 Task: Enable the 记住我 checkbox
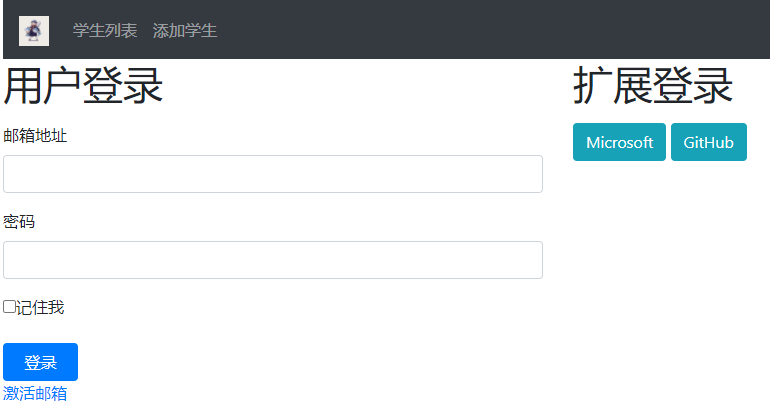coord(9,307)
